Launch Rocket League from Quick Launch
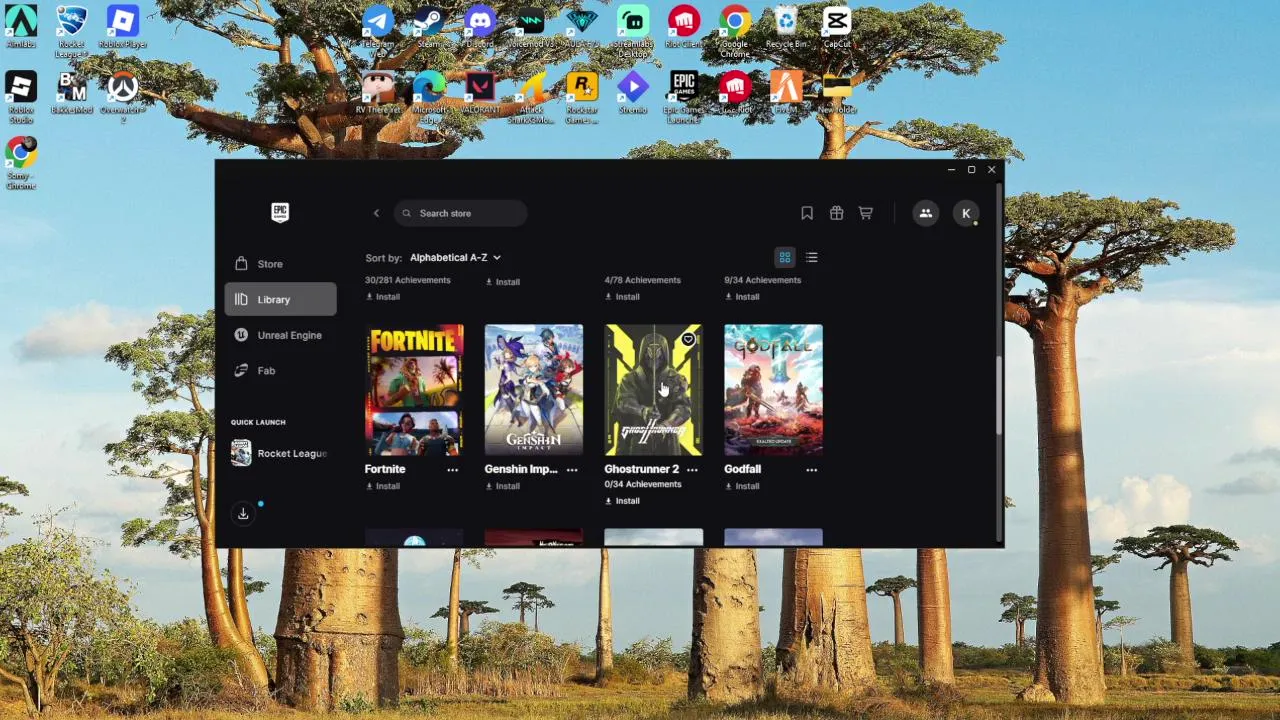 point(280,453)
